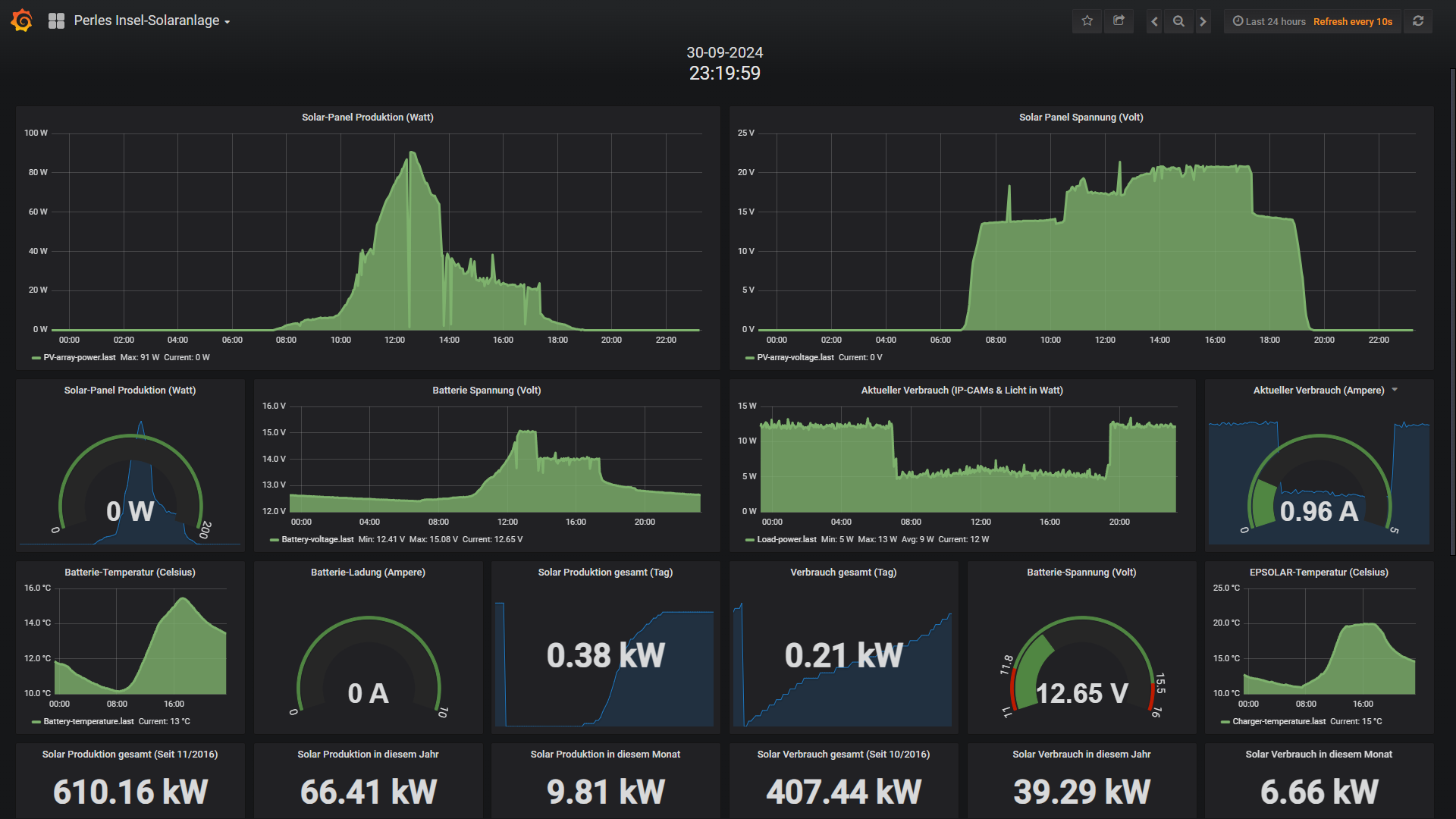Star this dashboard as favorite

pyautogui.click(x=1087, y=21)
